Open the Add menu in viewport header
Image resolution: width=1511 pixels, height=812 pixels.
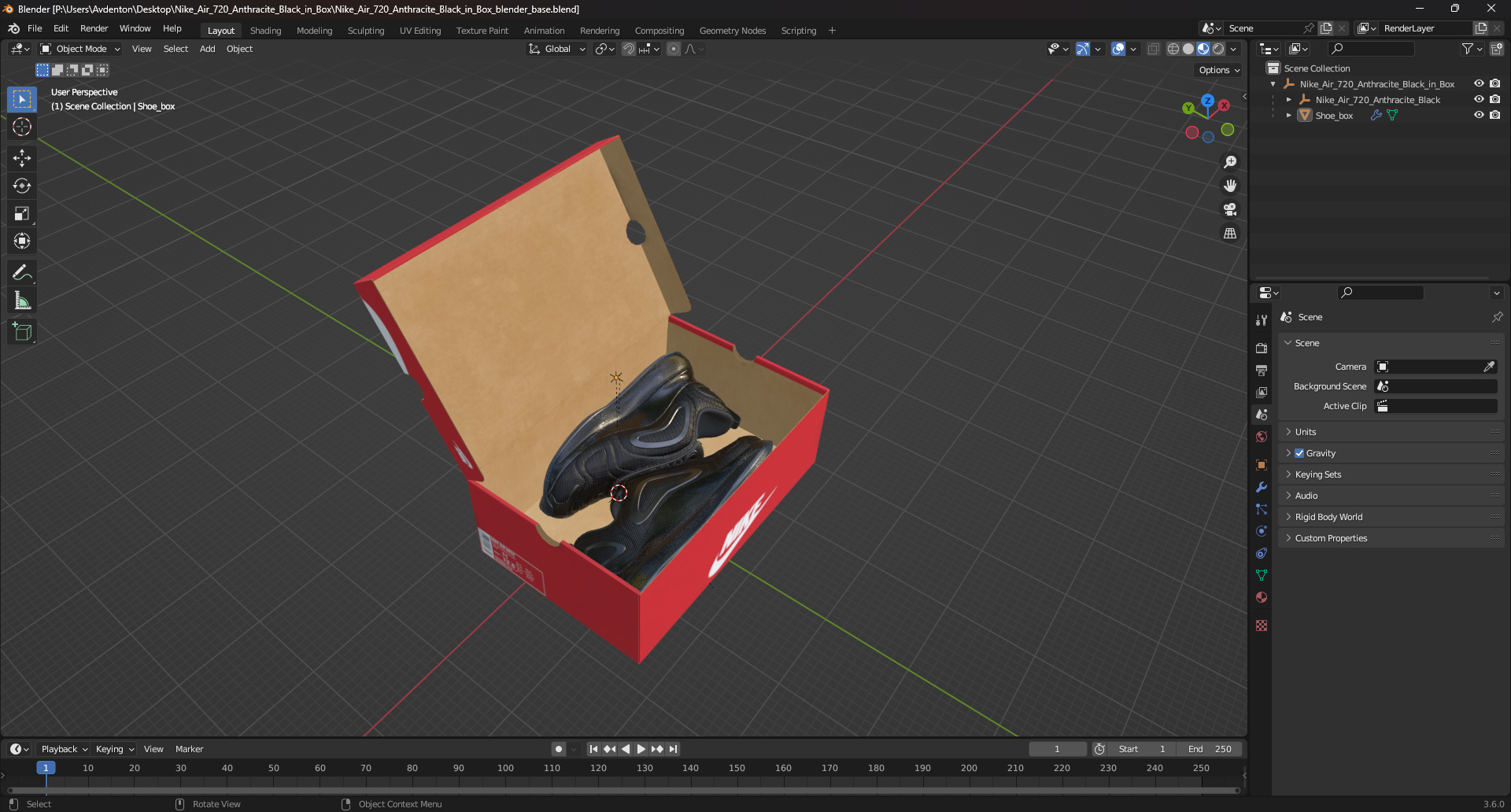(207, 49)
